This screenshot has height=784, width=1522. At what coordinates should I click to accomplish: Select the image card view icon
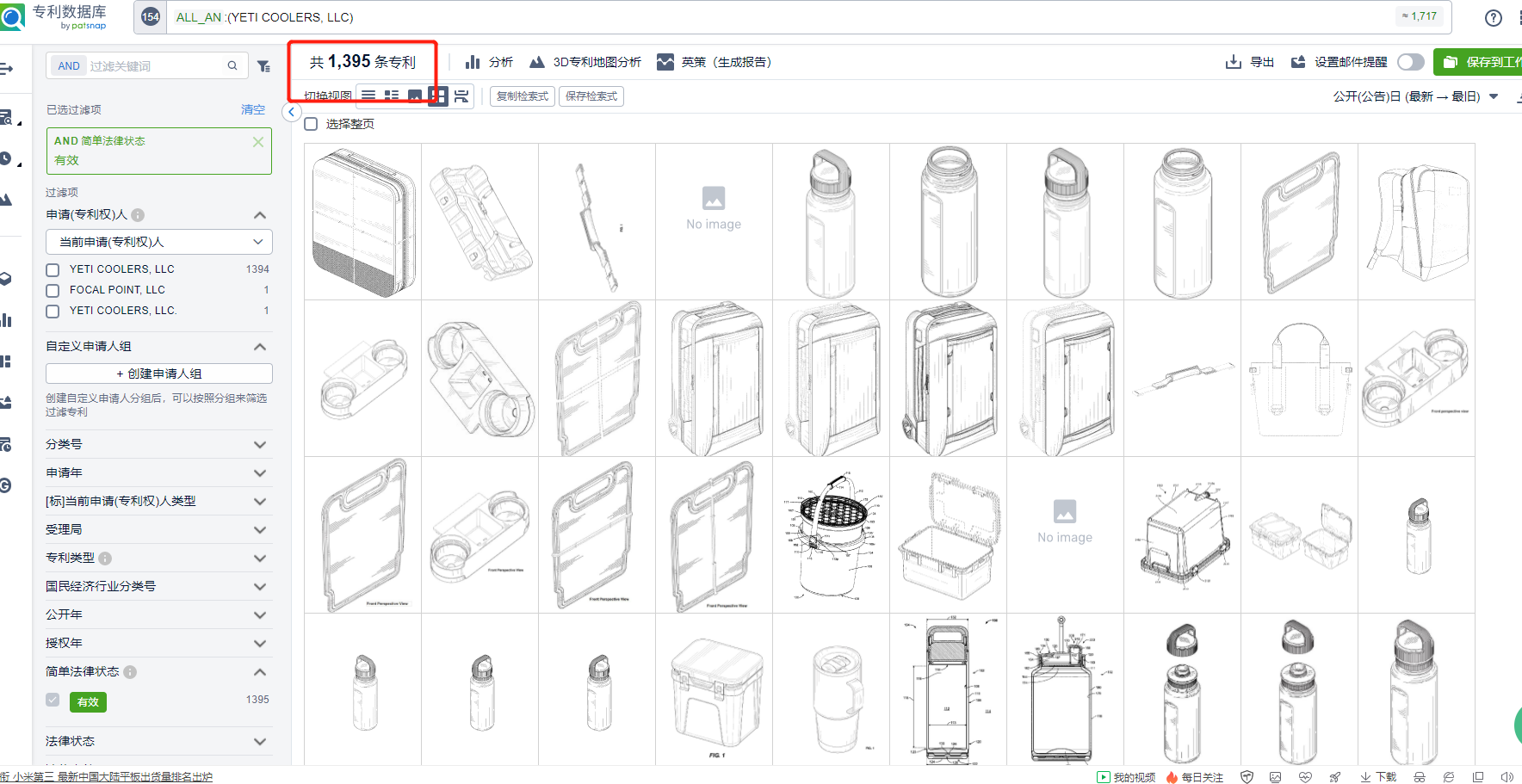pos(415,96)
